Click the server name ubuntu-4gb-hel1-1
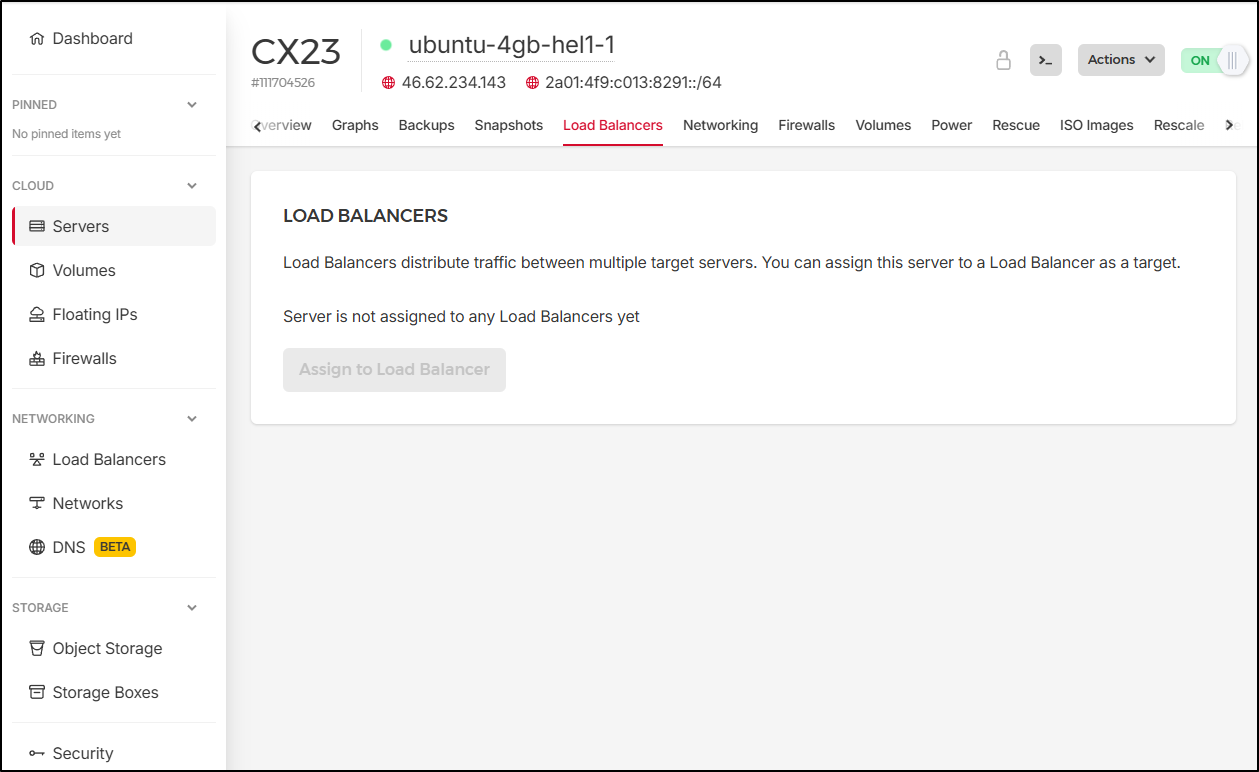The image size is (1259, 772). tap(511, 45)
